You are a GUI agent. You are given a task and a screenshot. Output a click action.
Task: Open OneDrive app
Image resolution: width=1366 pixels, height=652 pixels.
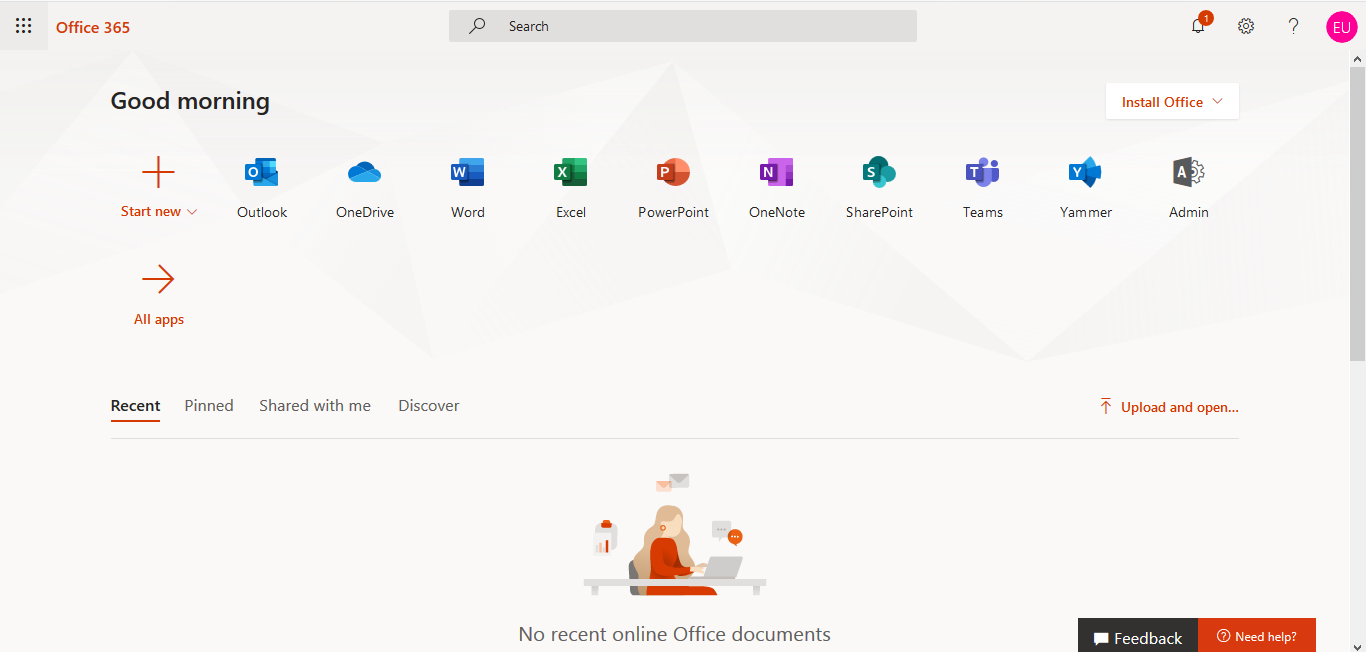coord(365,188)
